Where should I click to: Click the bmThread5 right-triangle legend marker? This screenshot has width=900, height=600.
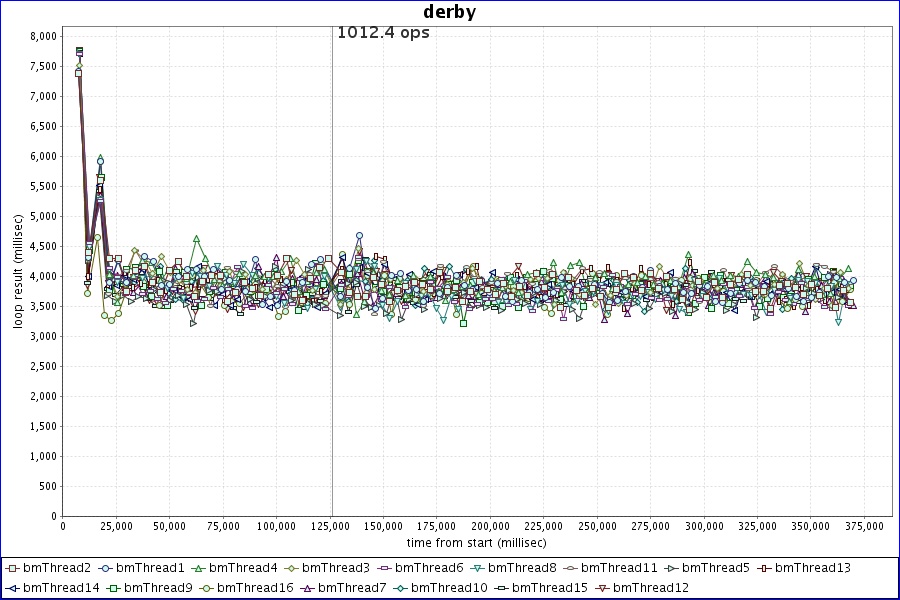670,568
